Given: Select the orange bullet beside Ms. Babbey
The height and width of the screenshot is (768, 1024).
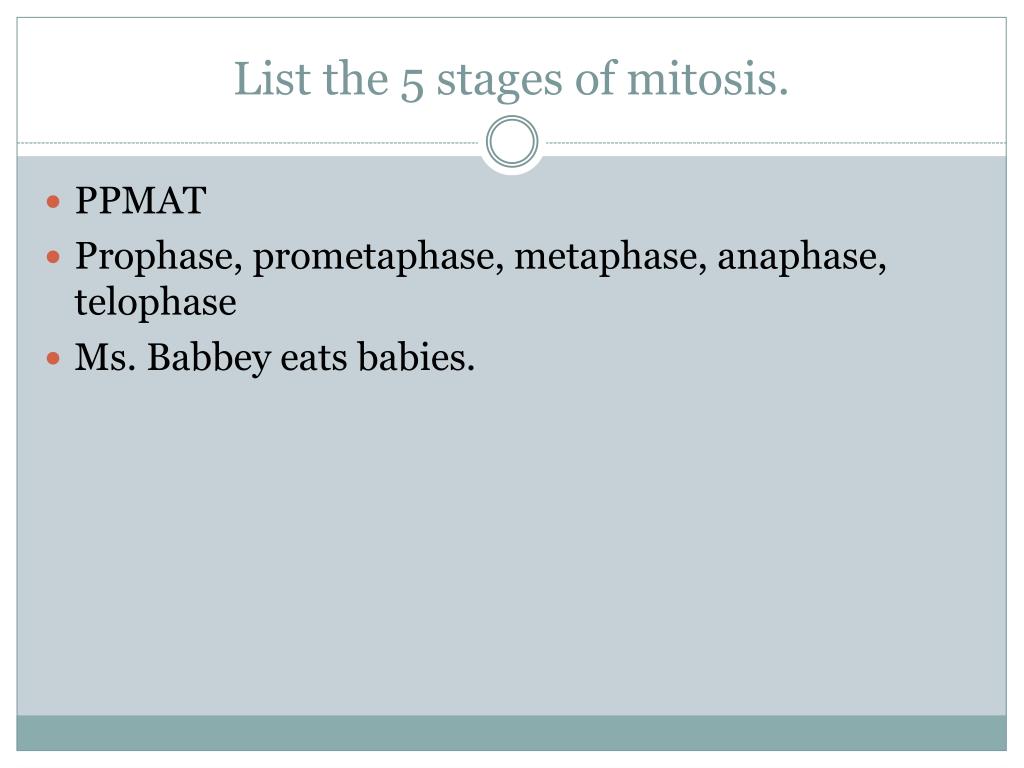Looking at the screenshot, I should click(54, 358).
